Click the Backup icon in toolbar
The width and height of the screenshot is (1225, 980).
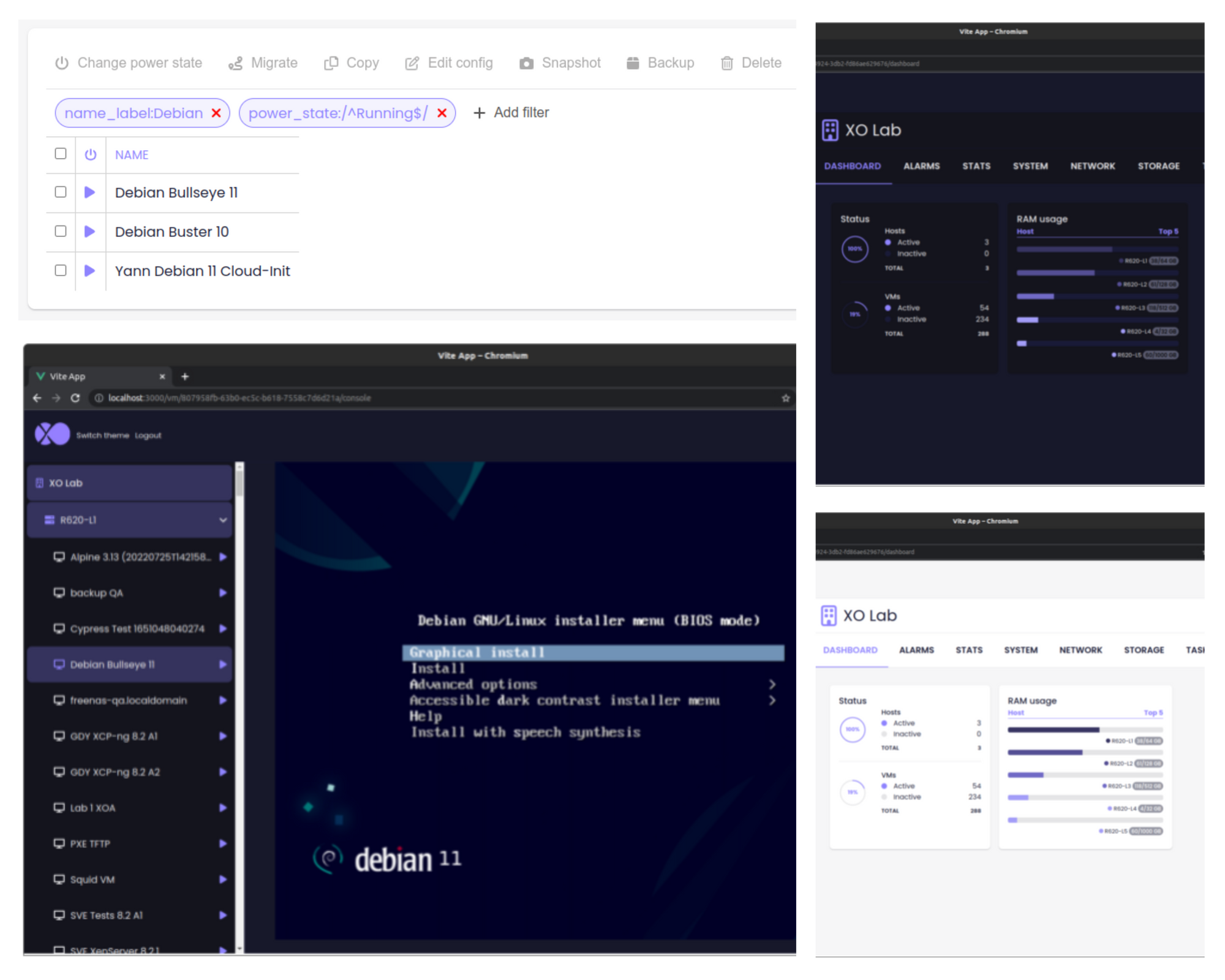tap(633, 62)
